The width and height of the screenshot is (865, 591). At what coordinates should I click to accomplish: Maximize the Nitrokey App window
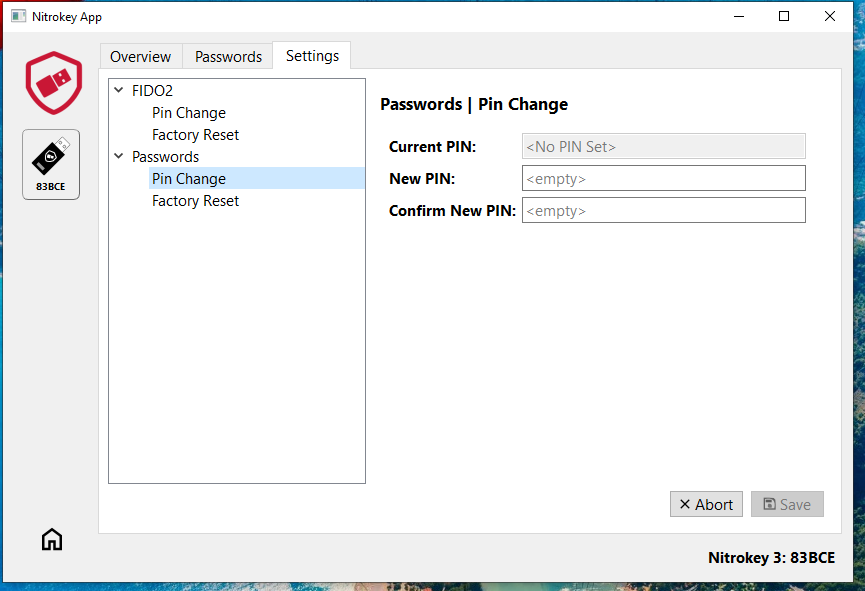[x=784, y=16]
